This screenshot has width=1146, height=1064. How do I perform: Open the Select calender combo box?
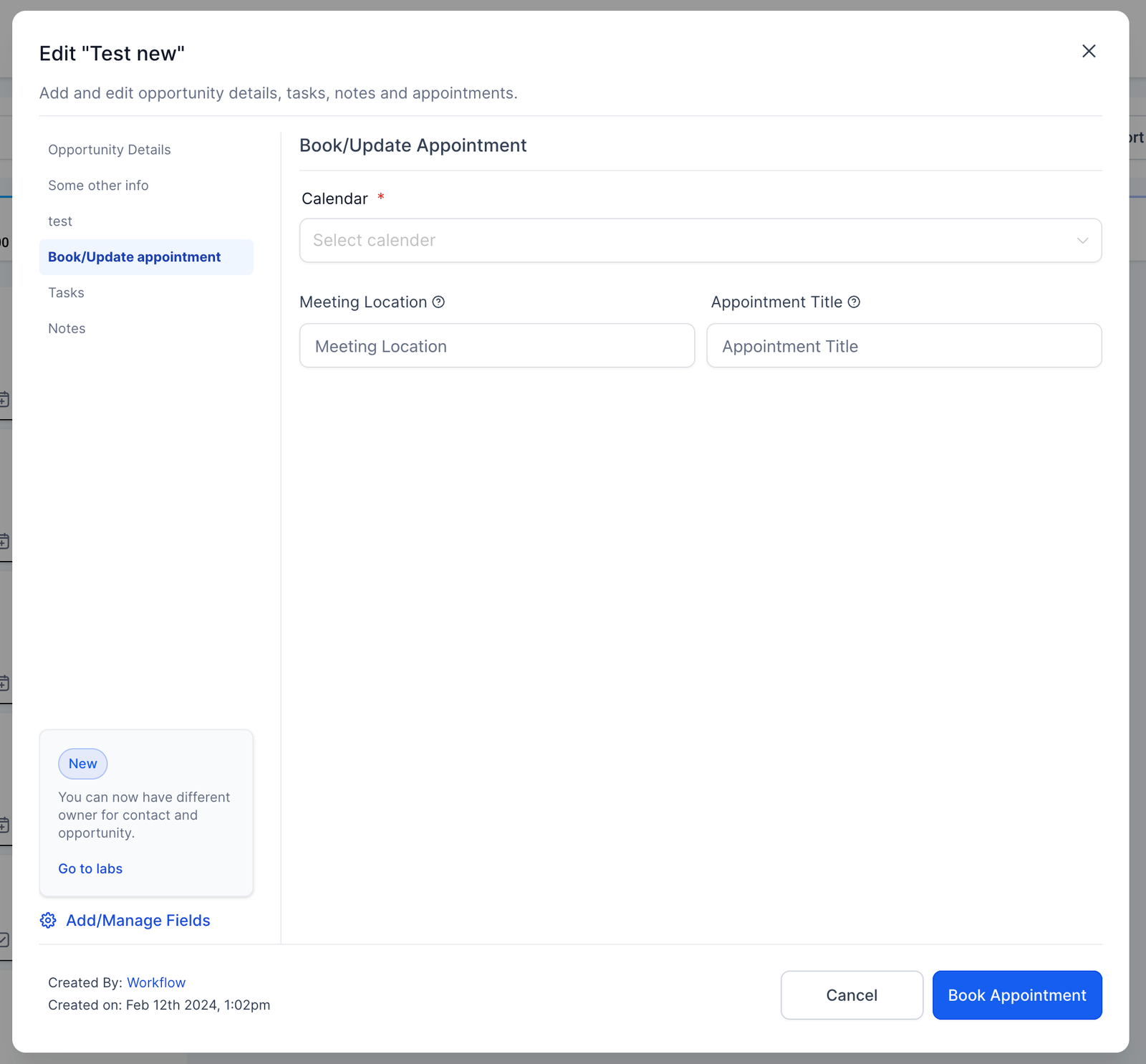pos(688,241)
